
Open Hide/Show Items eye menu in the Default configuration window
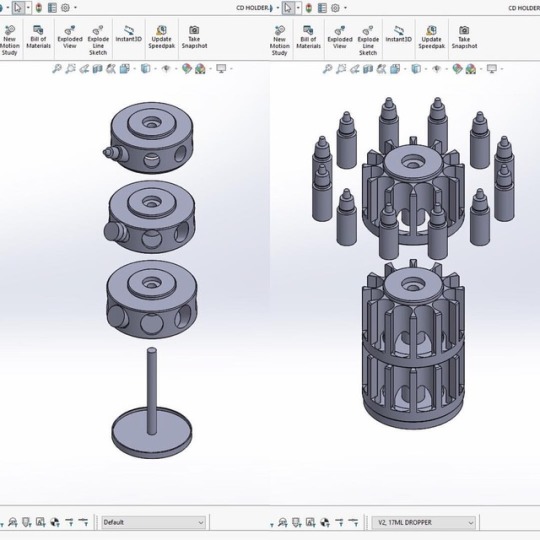(x=166, y=69)
